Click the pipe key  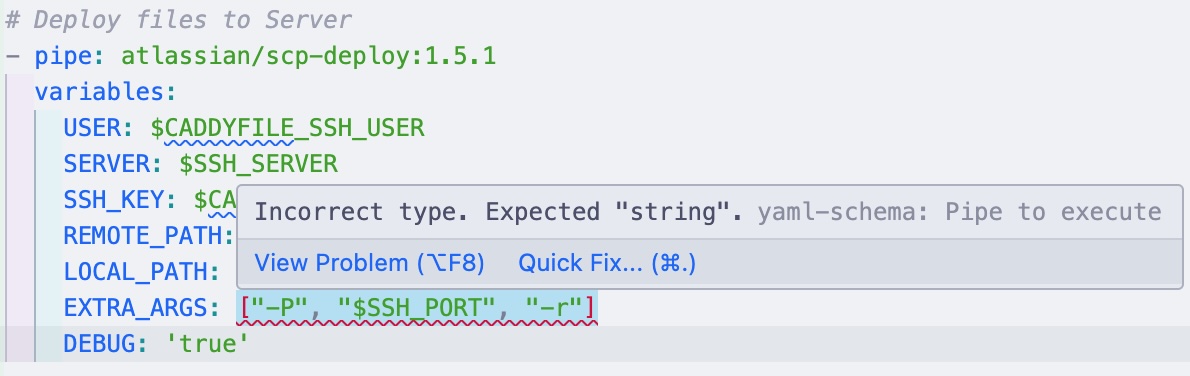[x=63, y=56]
